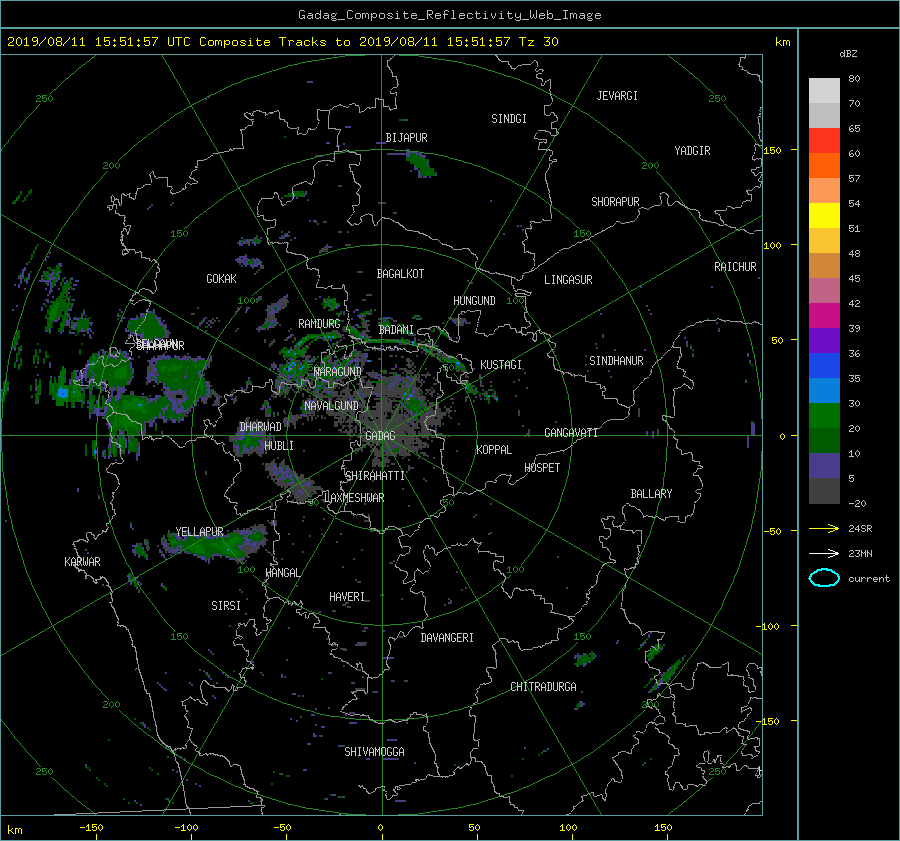Viewport: 900px width, 841px height.
Task: Click the BADAMI city label
Action: pos(396,330)
